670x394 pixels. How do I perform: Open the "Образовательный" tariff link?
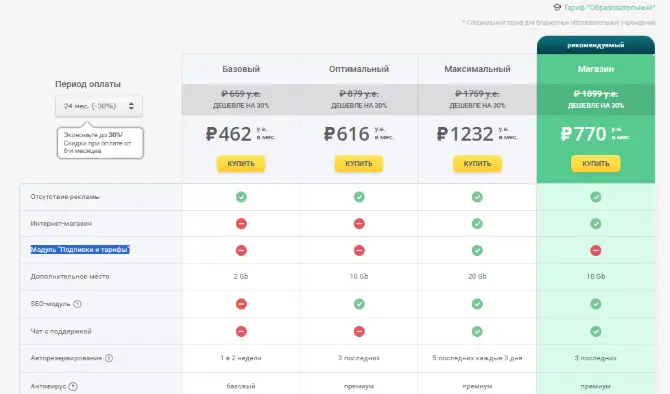(609, 7)
